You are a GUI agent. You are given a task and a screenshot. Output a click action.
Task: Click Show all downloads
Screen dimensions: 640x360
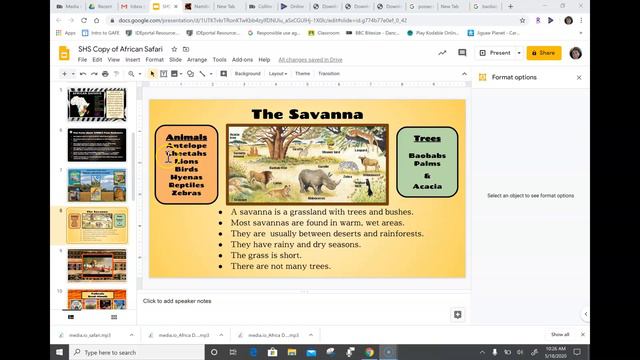click(x=560, y=334)
